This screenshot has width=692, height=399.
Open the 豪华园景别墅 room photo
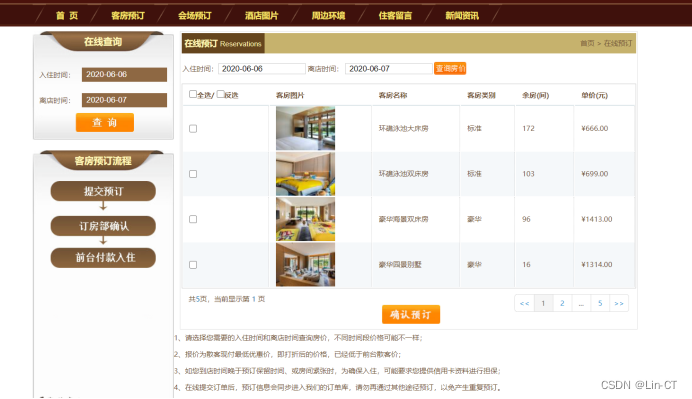tap(305, 265)
